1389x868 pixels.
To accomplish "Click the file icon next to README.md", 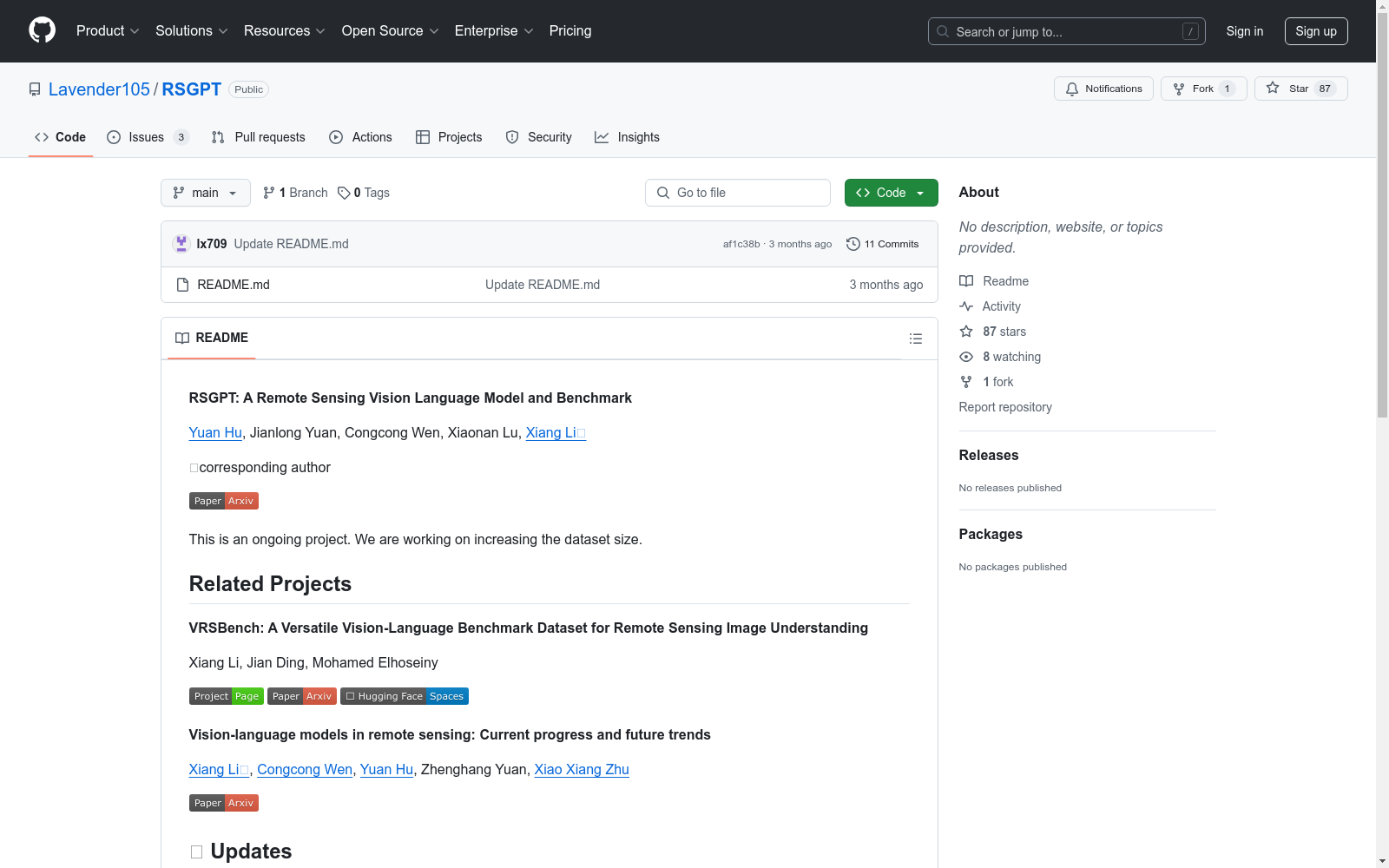I will [x=182, y=285].
